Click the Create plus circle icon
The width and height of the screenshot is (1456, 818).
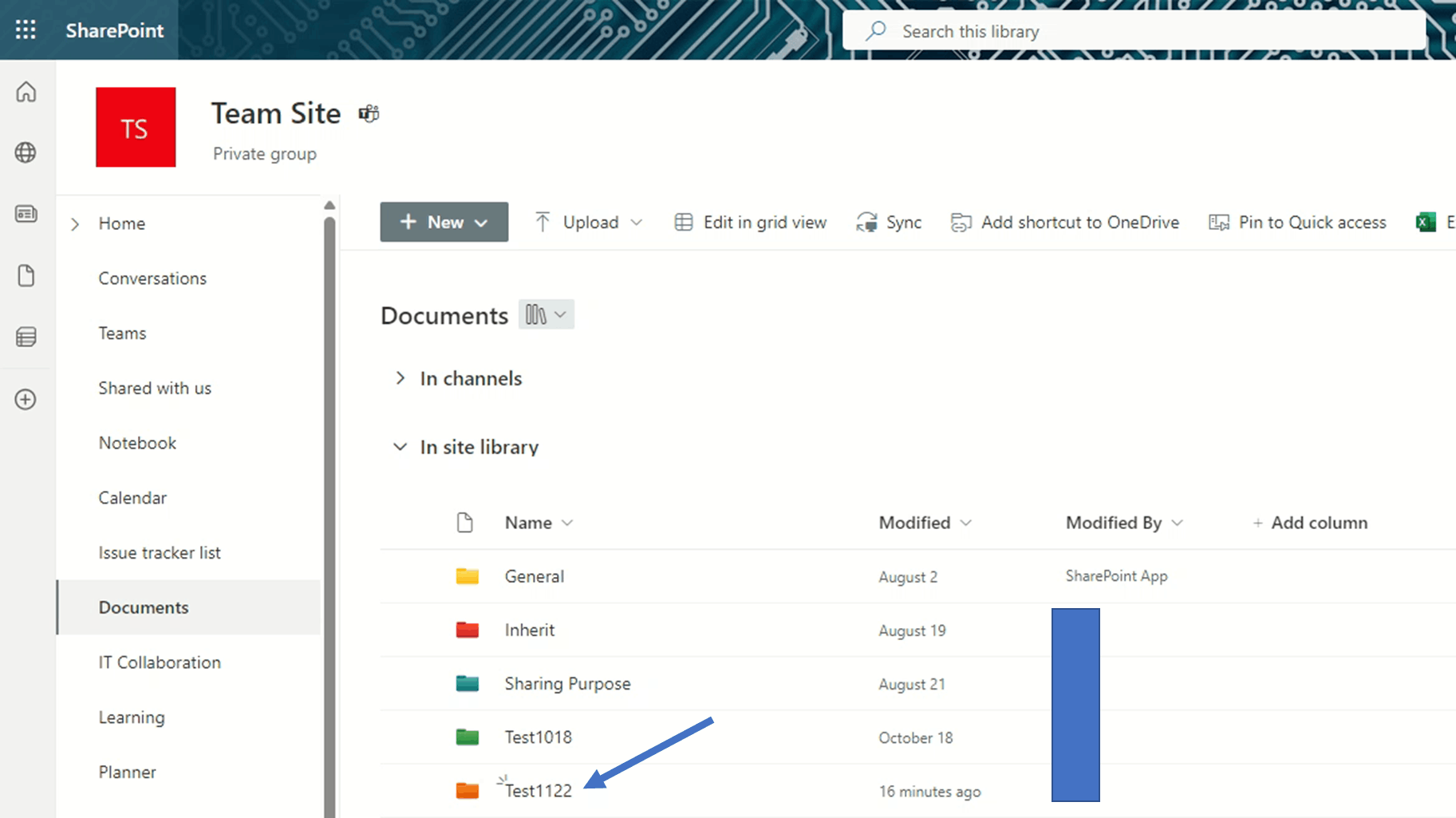[x=26, y=399]
